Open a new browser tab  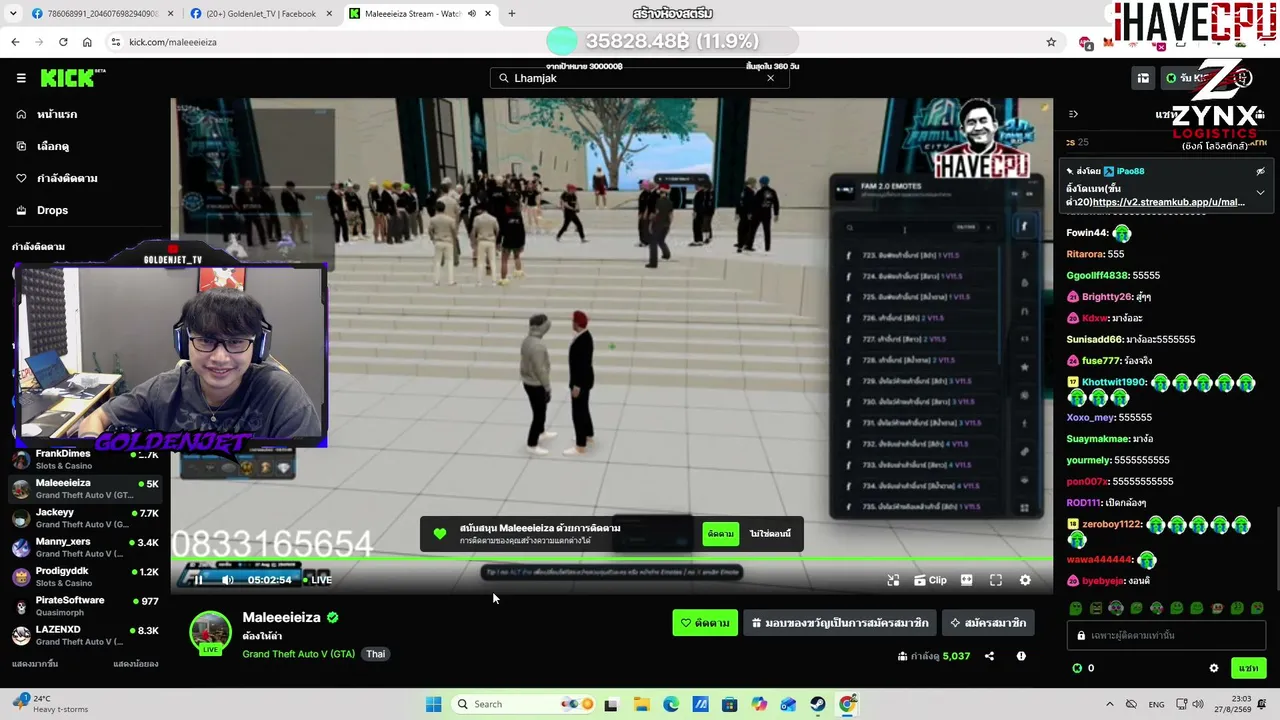(511, 14)
